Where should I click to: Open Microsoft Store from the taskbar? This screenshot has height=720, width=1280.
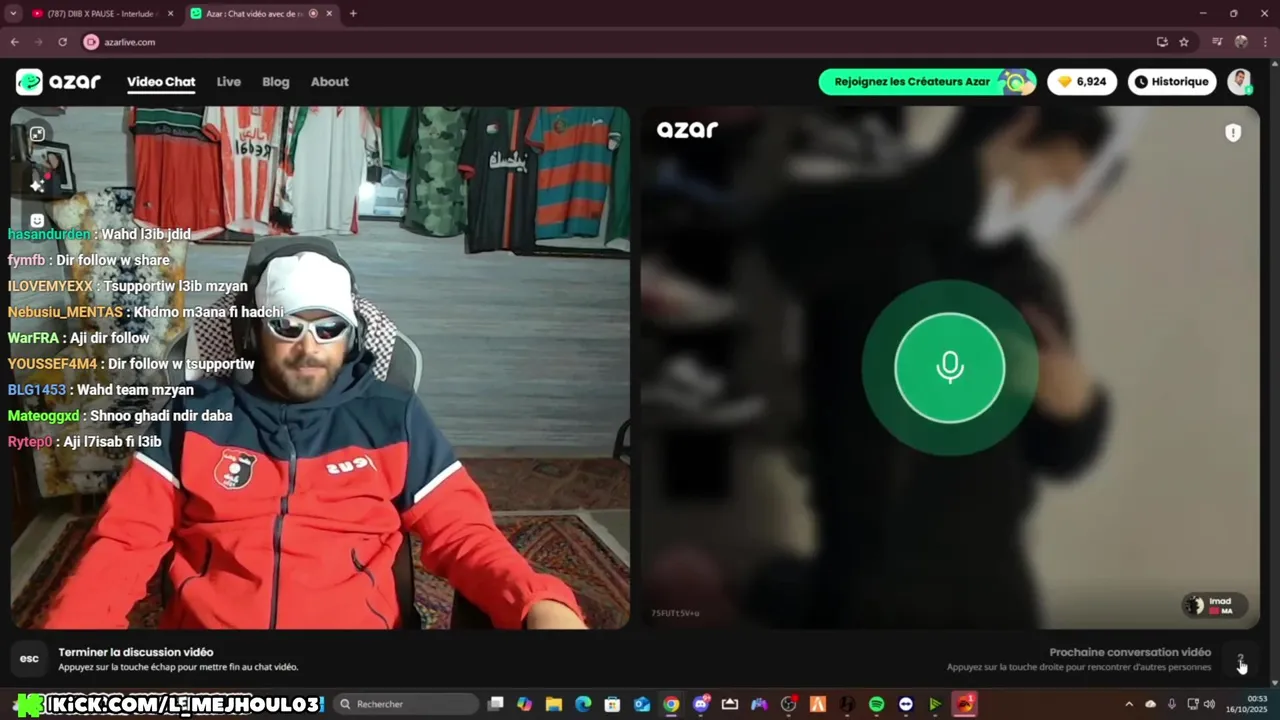click(x=612, y=704)
